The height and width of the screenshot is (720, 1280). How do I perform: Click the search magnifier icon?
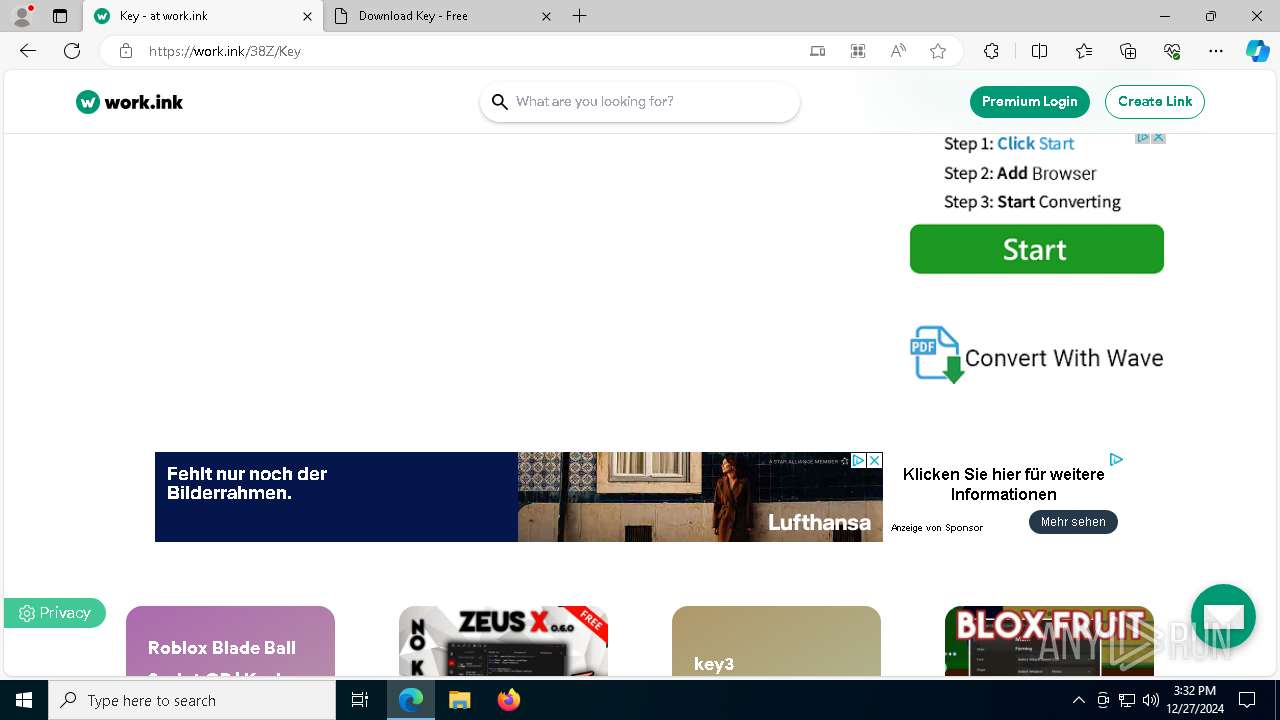[500, 102]
